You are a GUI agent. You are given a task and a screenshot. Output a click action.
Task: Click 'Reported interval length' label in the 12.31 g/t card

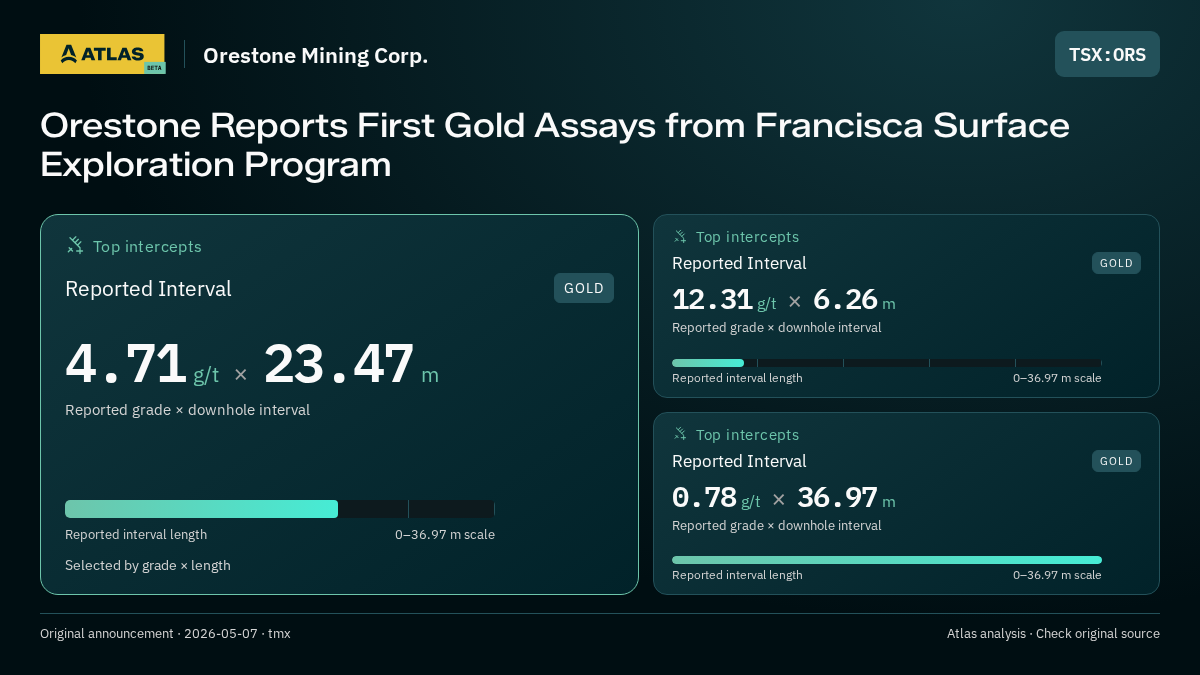[737, 378]
